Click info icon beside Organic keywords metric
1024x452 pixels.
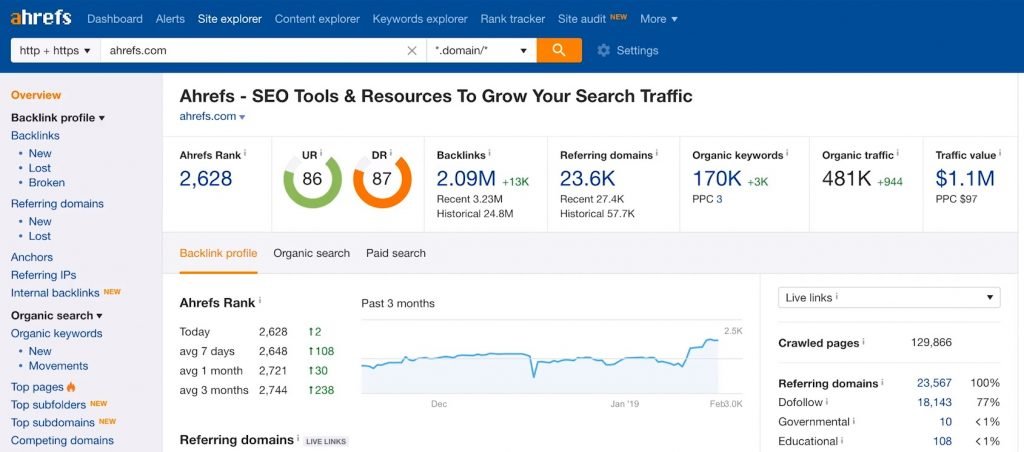[786, 153]
